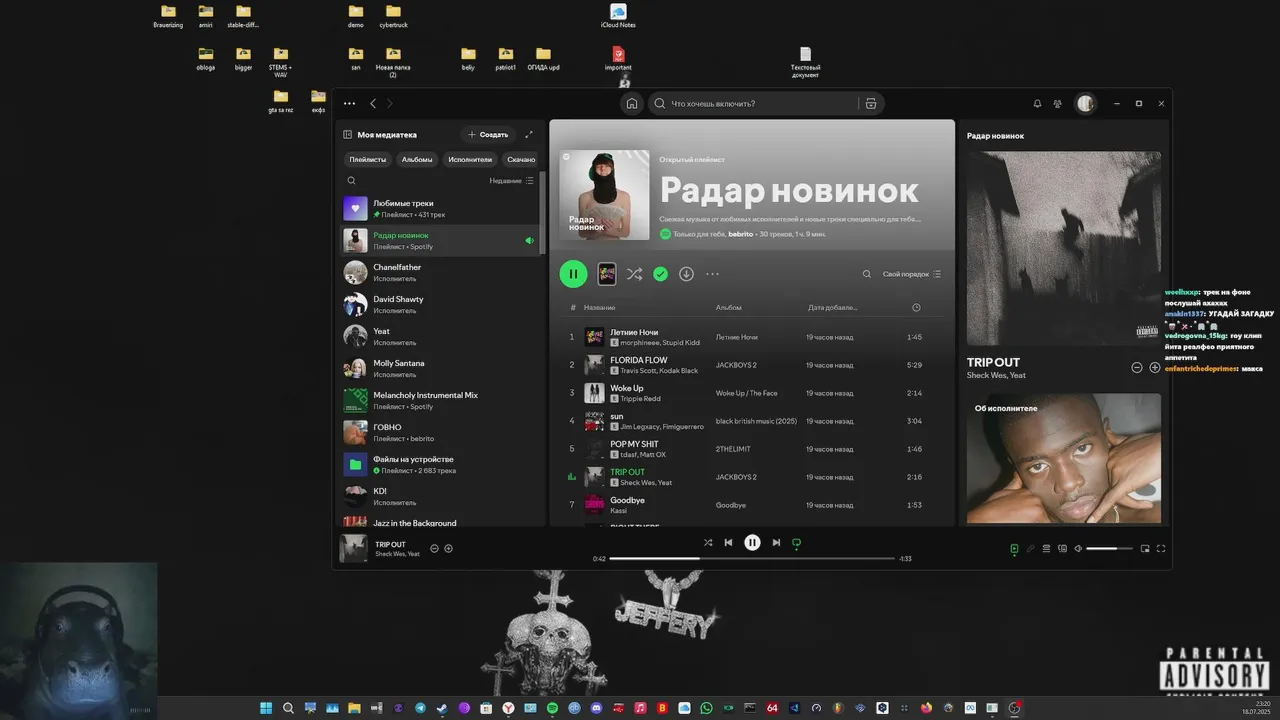Toggle playlist preview thumbnail button
This screenshot has height=720, width=1280.
(607, 273)
